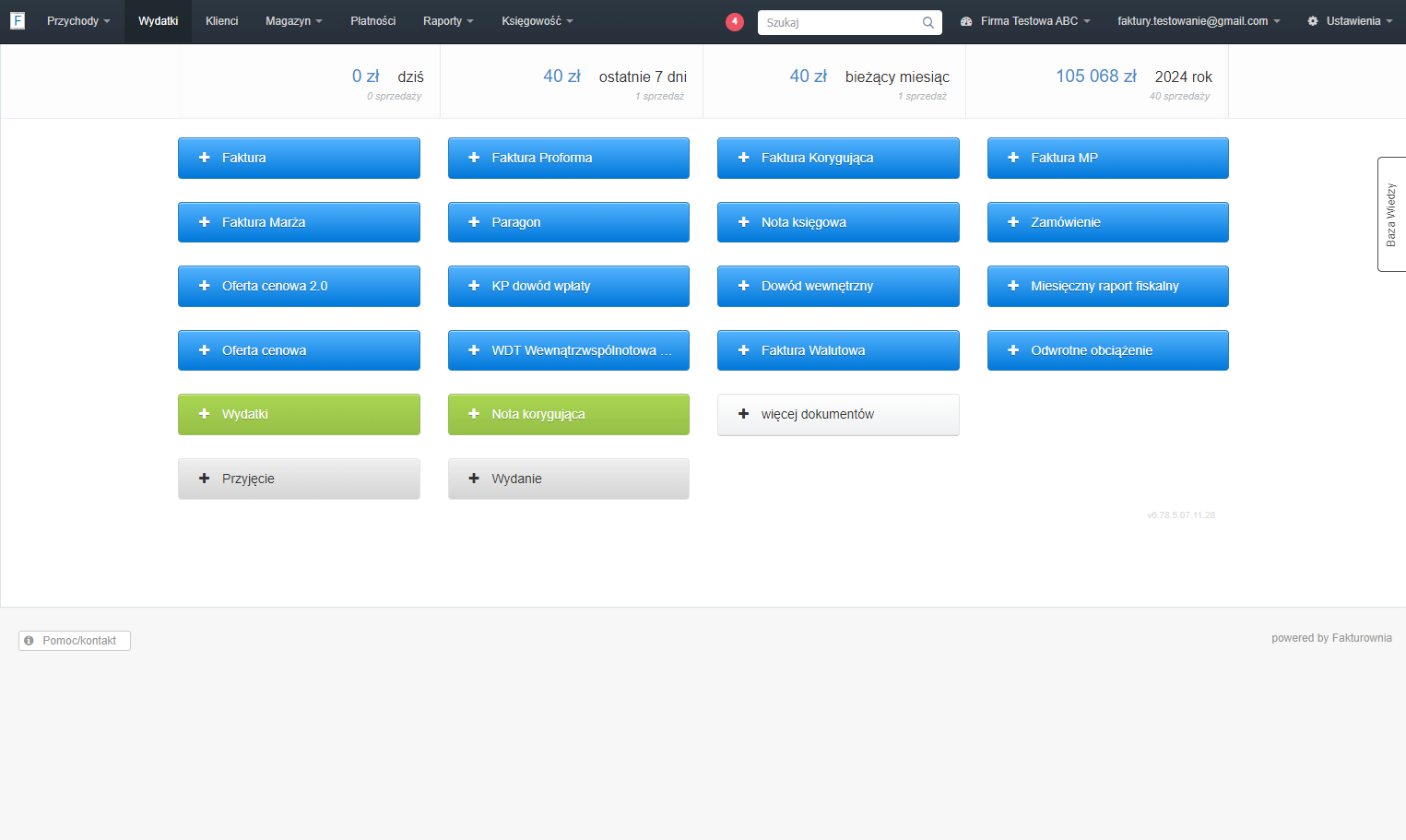Click the 0 zł dziś sales amount

pos(365,77)
